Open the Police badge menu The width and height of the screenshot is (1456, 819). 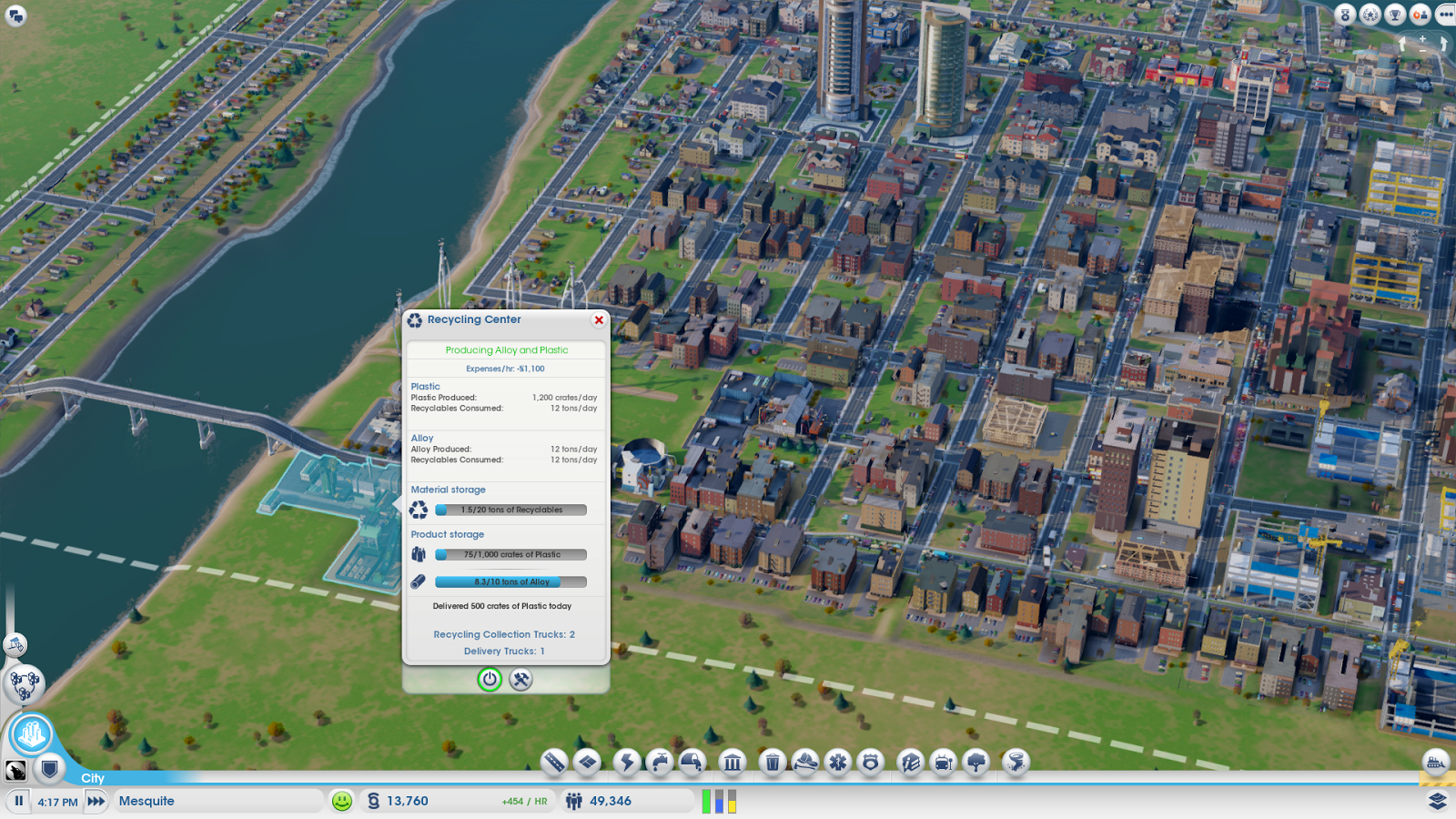(871, 762)
